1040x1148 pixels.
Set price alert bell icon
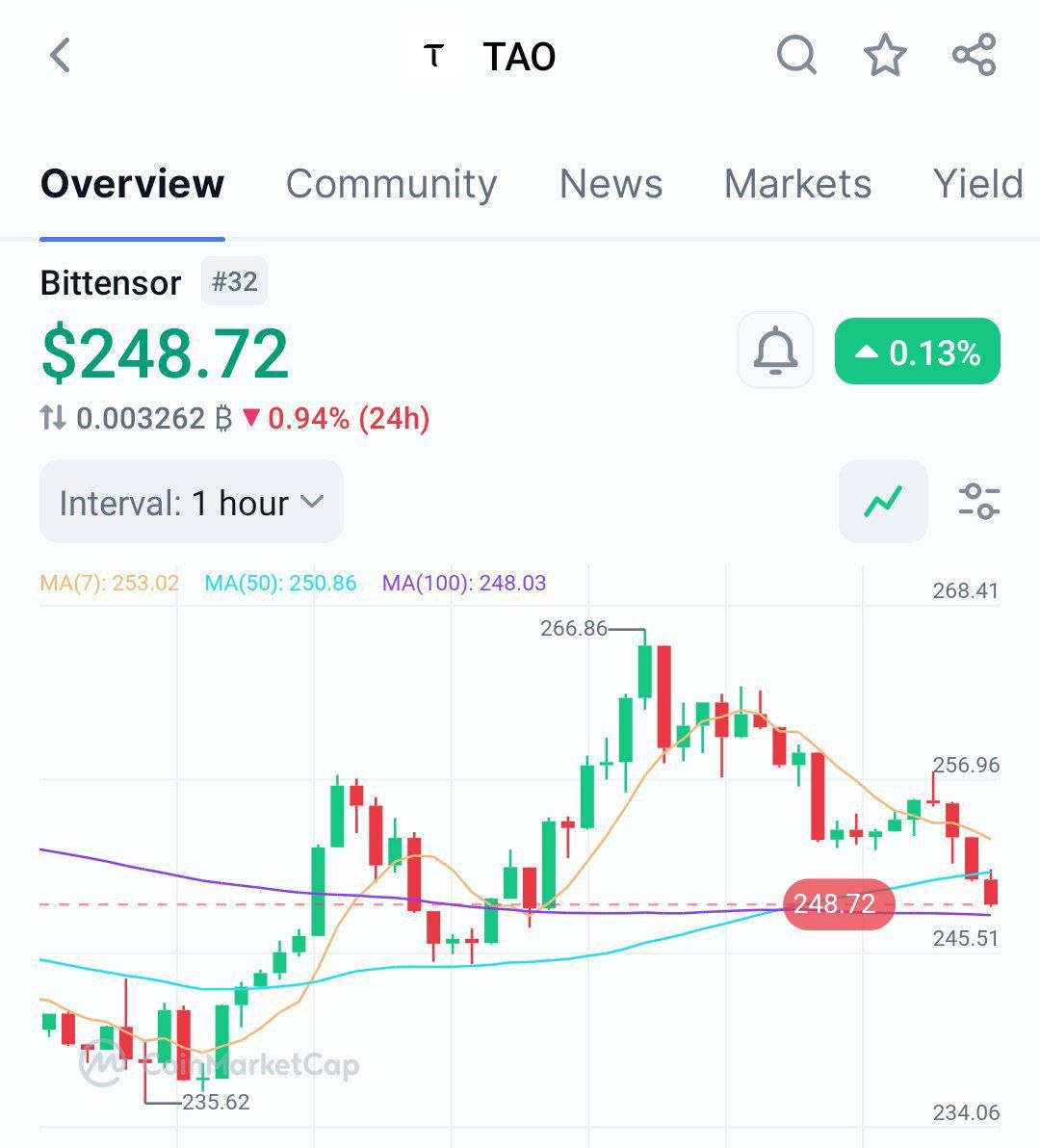point(775,351)
